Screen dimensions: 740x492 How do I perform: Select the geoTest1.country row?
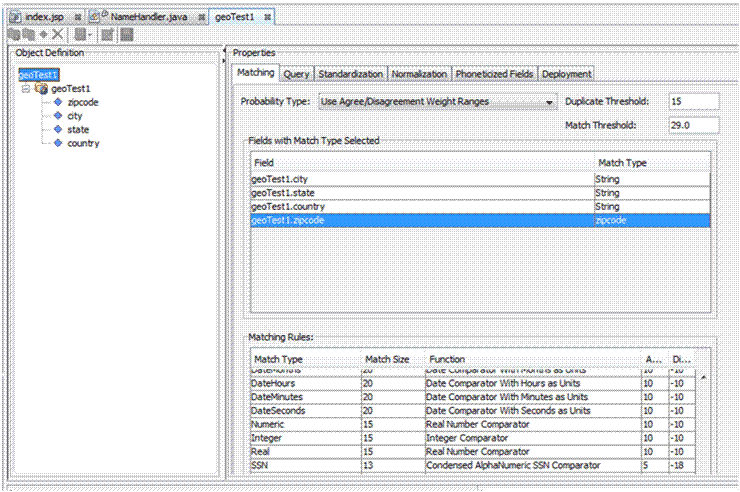point(480,207)
